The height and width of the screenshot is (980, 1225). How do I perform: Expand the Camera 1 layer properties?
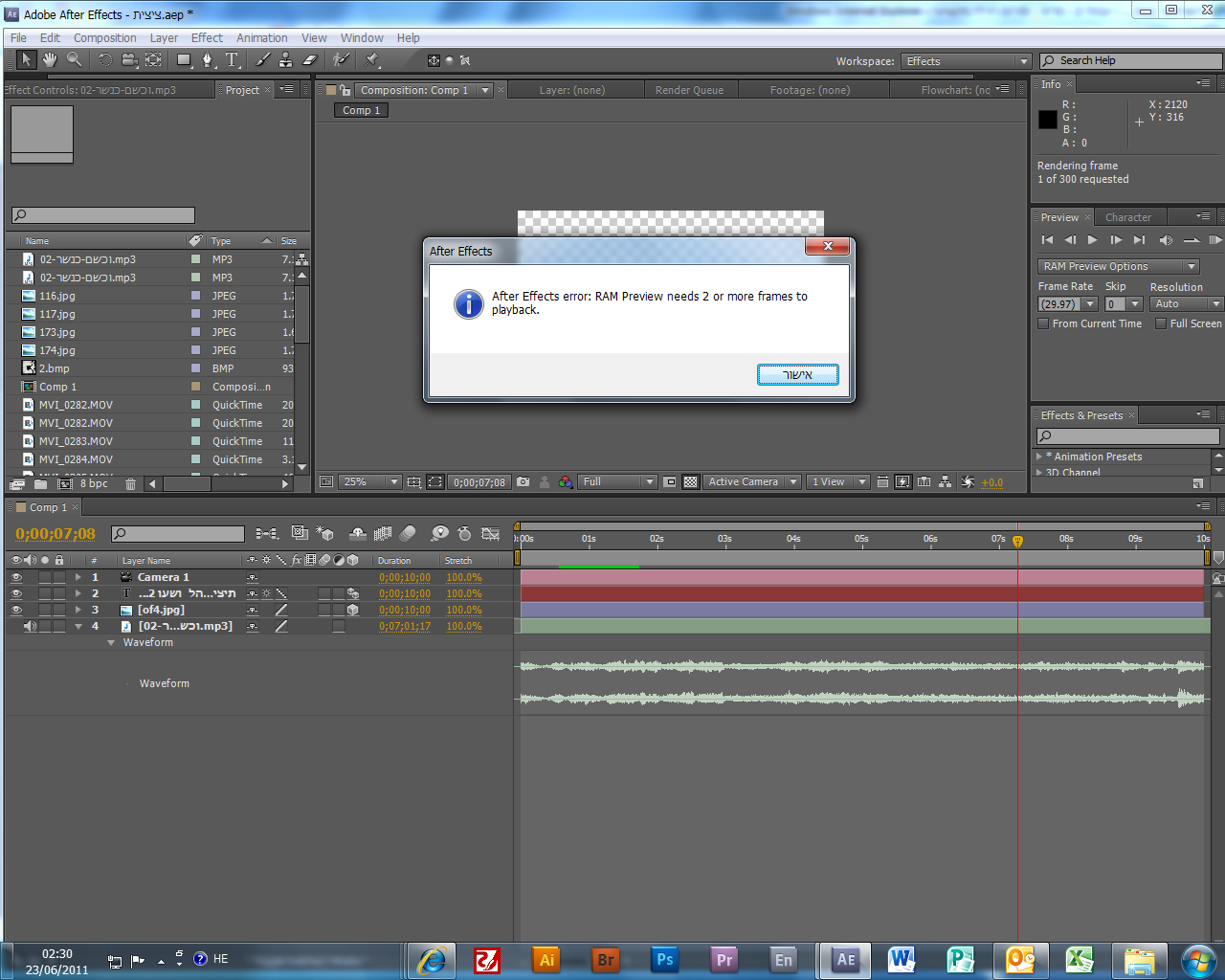[78, 578]
